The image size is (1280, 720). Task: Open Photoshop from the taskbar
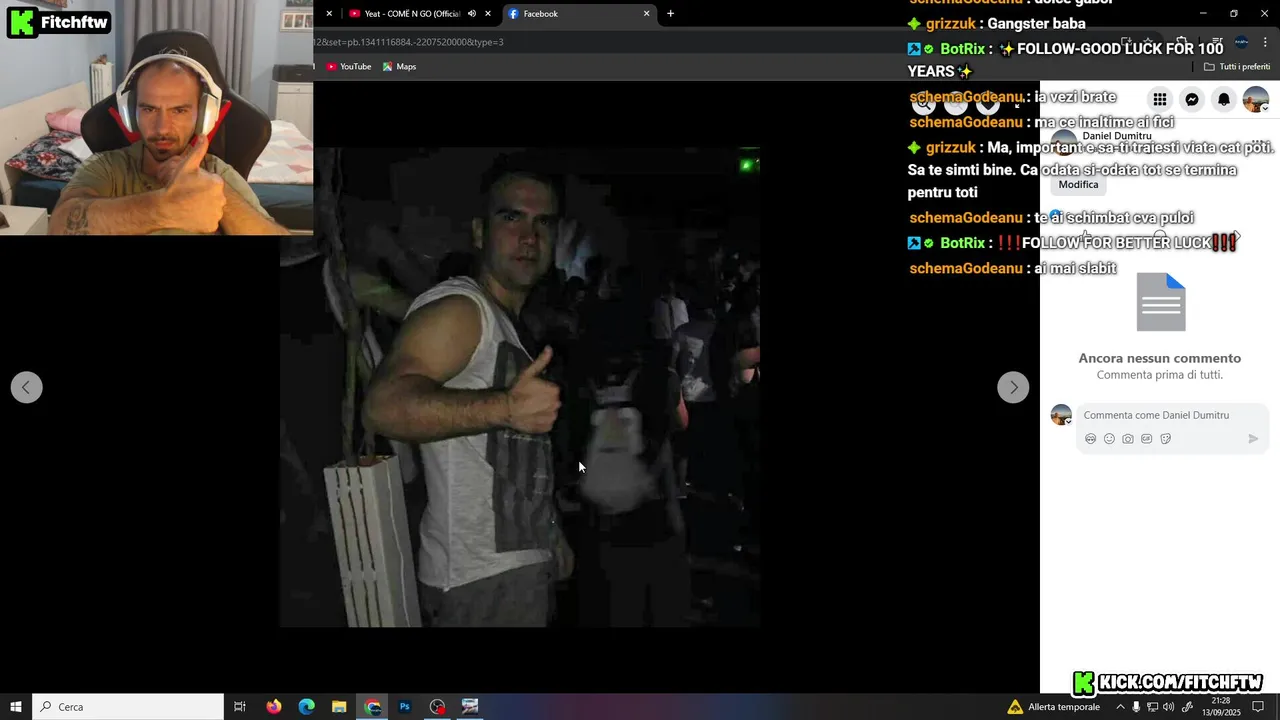pos(405,707)
